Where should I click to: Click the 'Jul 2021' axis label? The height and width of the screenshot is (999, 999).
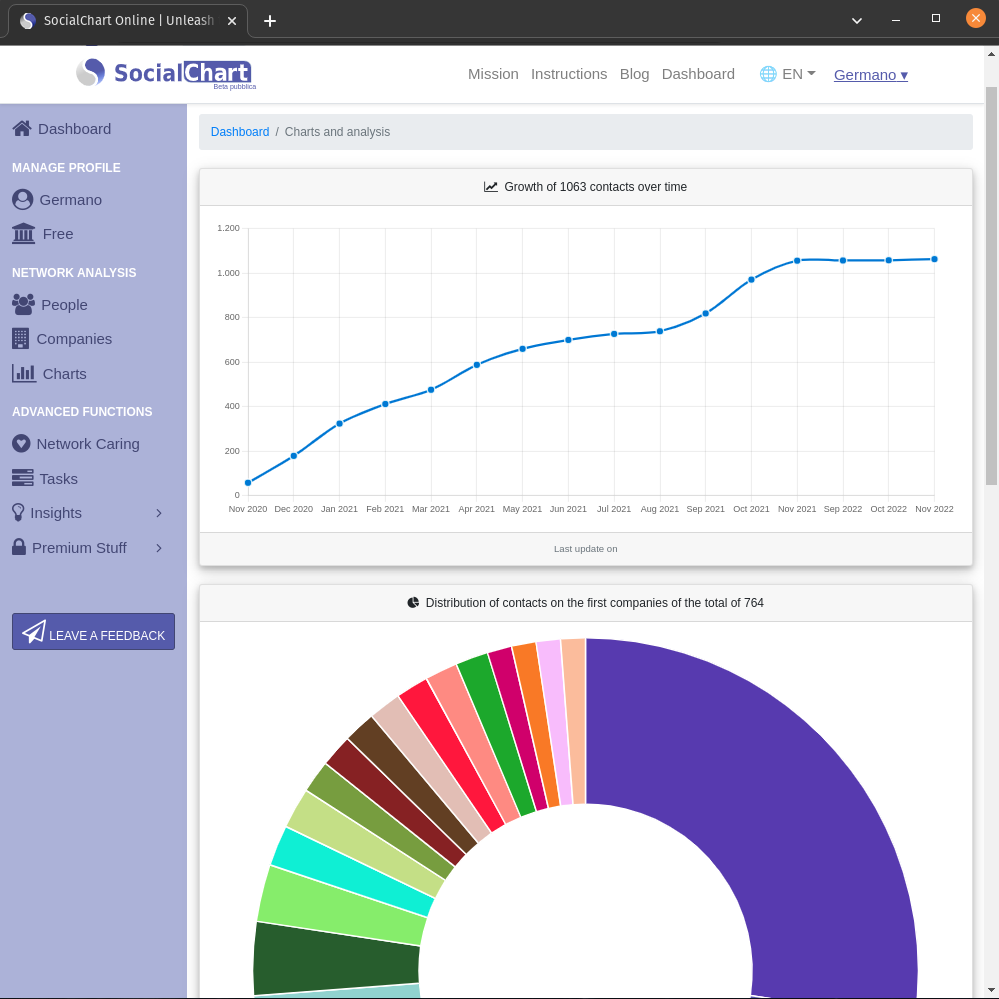point(614,509)
